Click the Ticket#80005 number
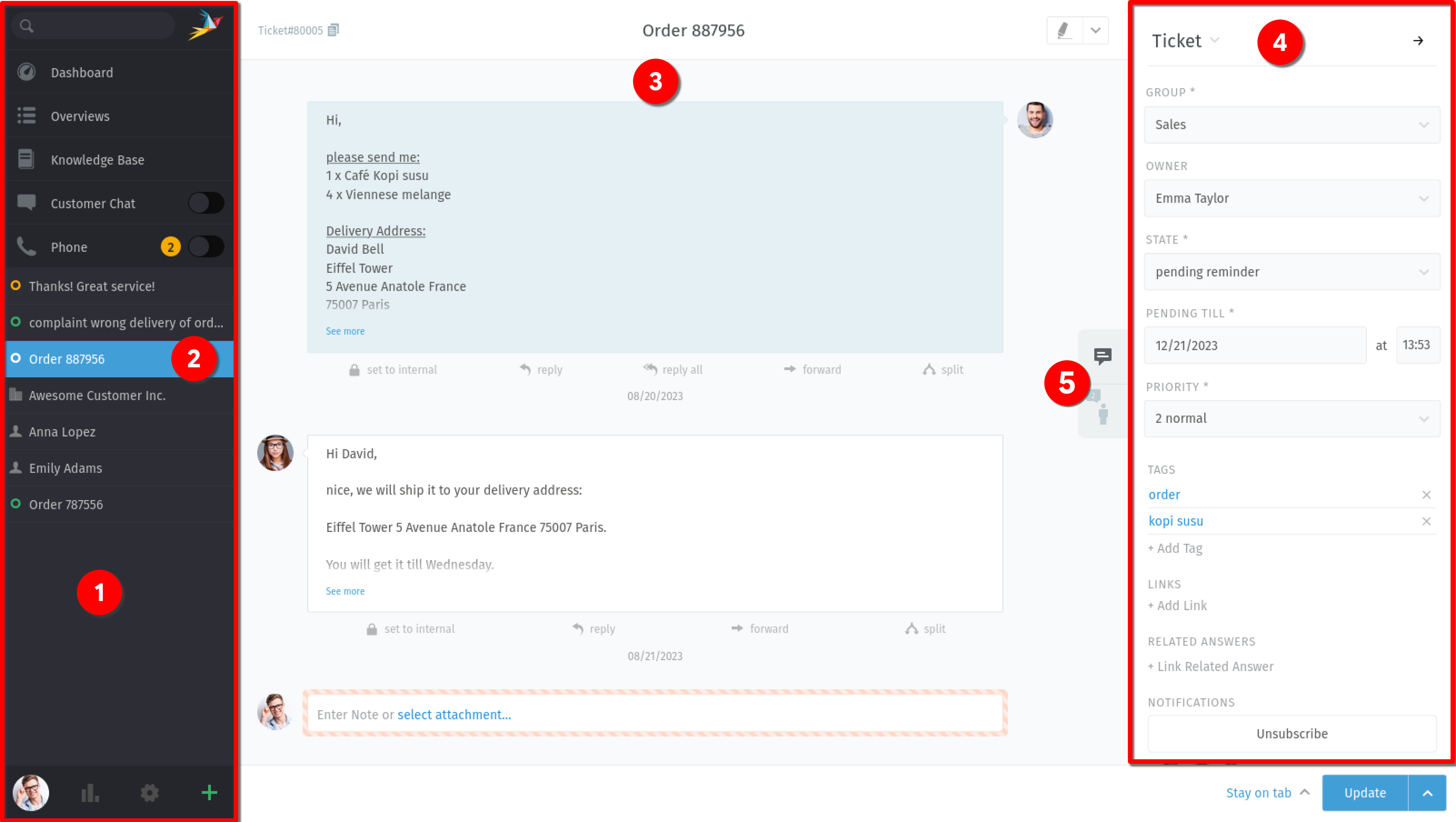The image size is (1456, 822). coord(291,30)
